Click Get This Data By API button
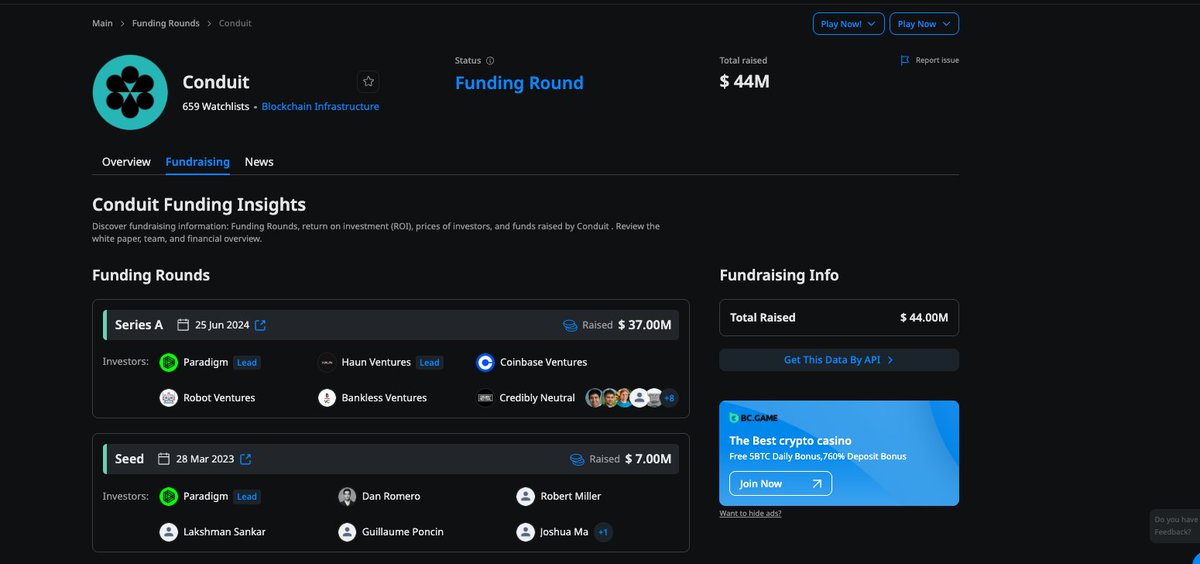The height and width of the screenshot is (564, 1200). point(839,360)
